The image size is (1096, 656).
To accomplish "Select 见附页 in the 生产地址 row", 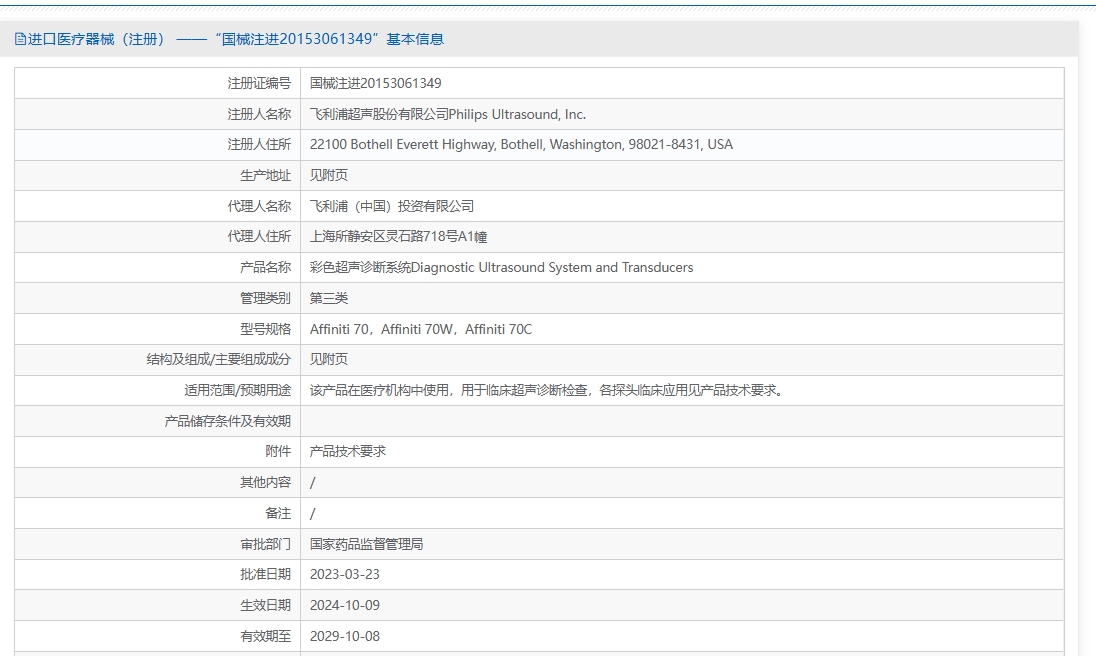I will (329, 175).
